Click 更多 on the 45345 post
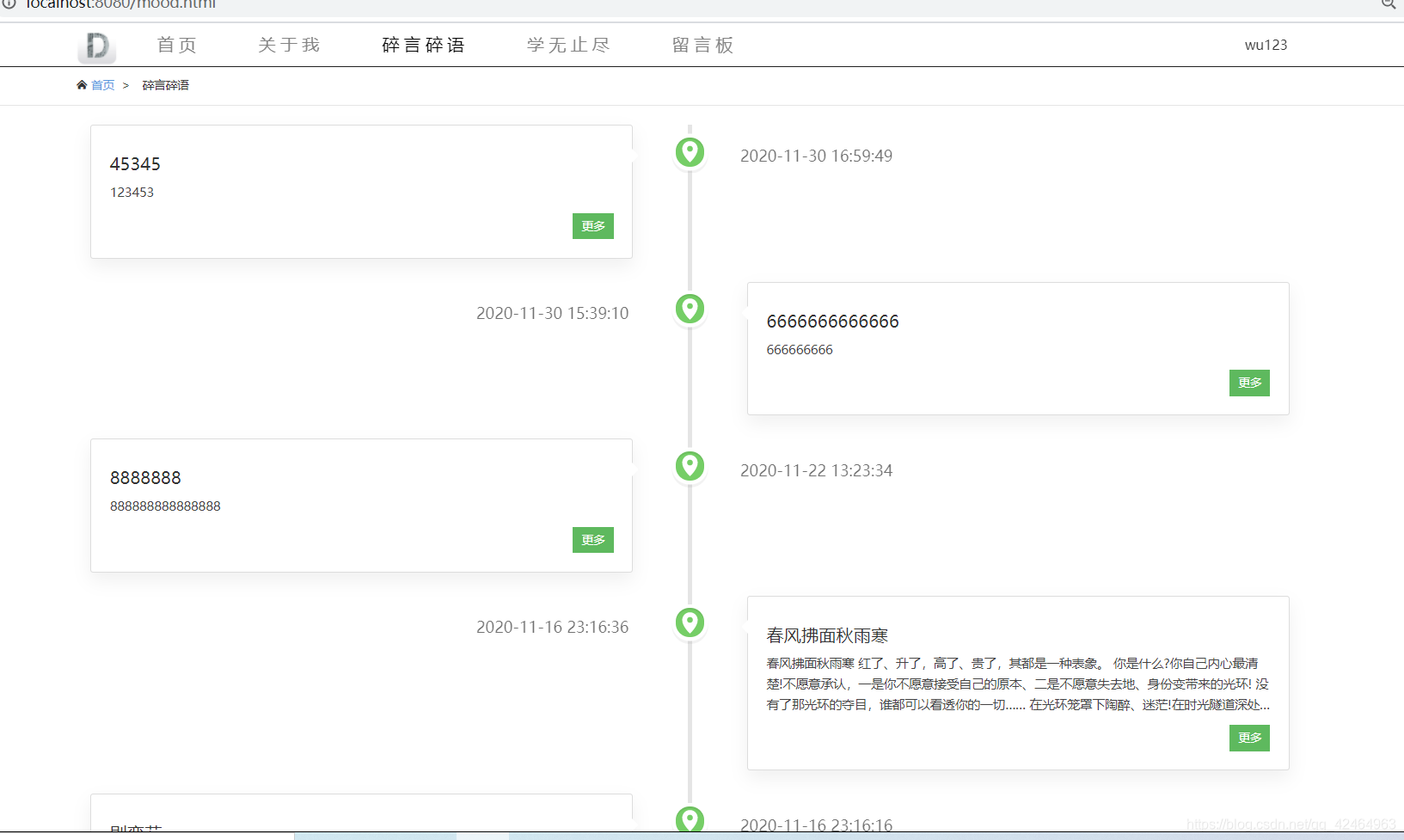Screen dimensions: 1404x840 [x=592, y=225]
